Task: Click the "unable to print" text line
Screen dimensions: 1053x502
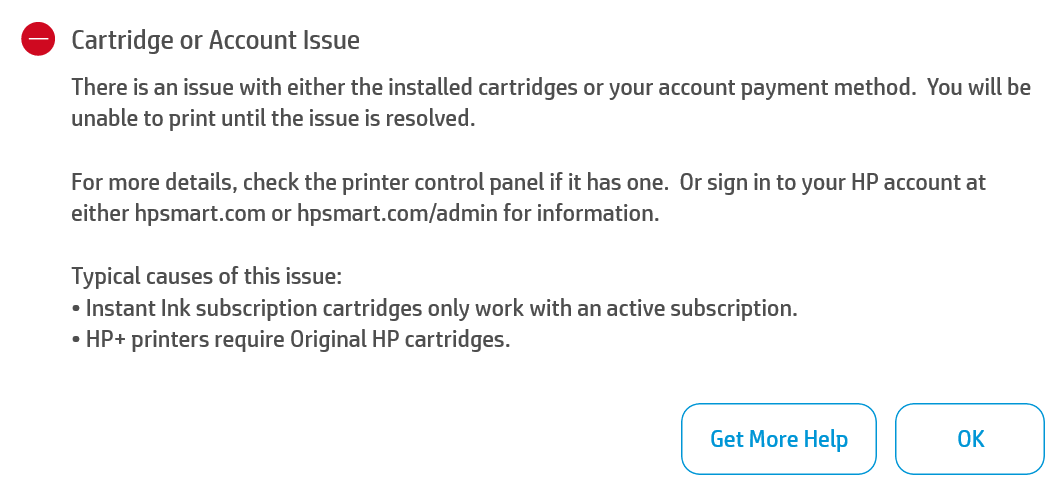Action: (x=272, y=118)
